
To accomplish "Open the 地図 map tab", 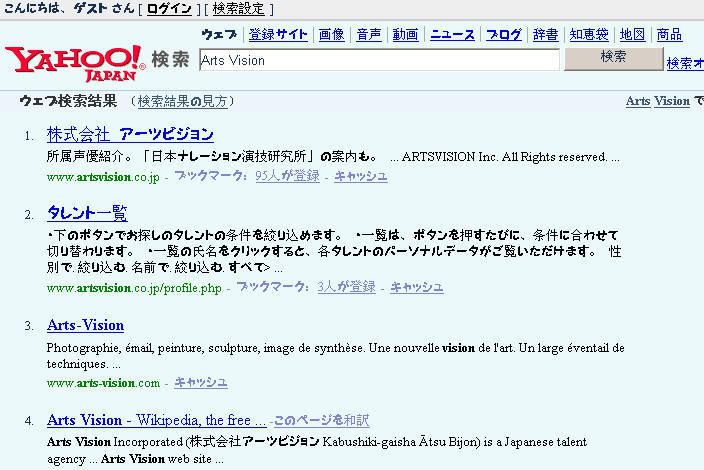I will pos(632,35).
